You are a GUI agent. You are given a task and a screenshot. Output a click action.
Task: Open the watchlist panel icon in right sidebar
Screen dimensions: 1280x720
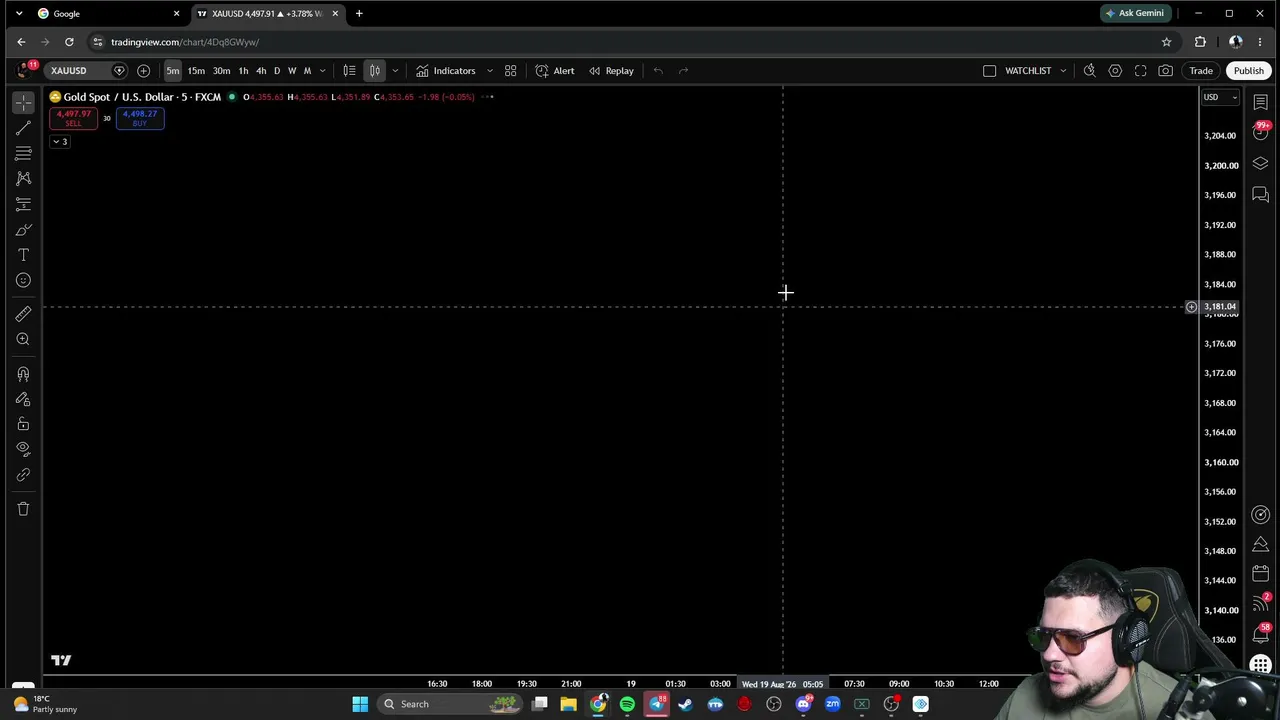click(1260, 103)
